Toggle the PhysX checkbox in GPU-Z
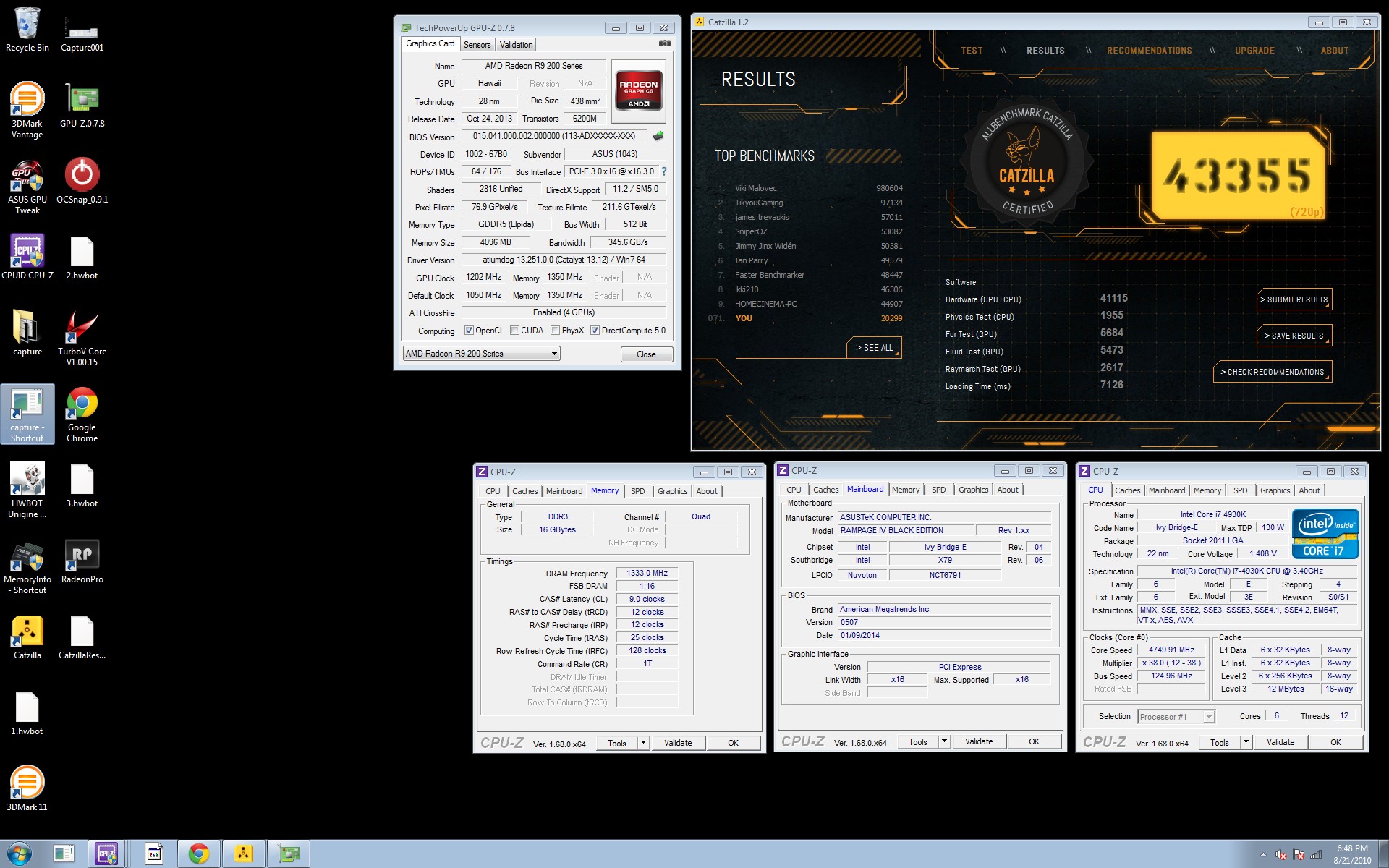This screenshot has width=1389, height=868. tap(555, 331)
